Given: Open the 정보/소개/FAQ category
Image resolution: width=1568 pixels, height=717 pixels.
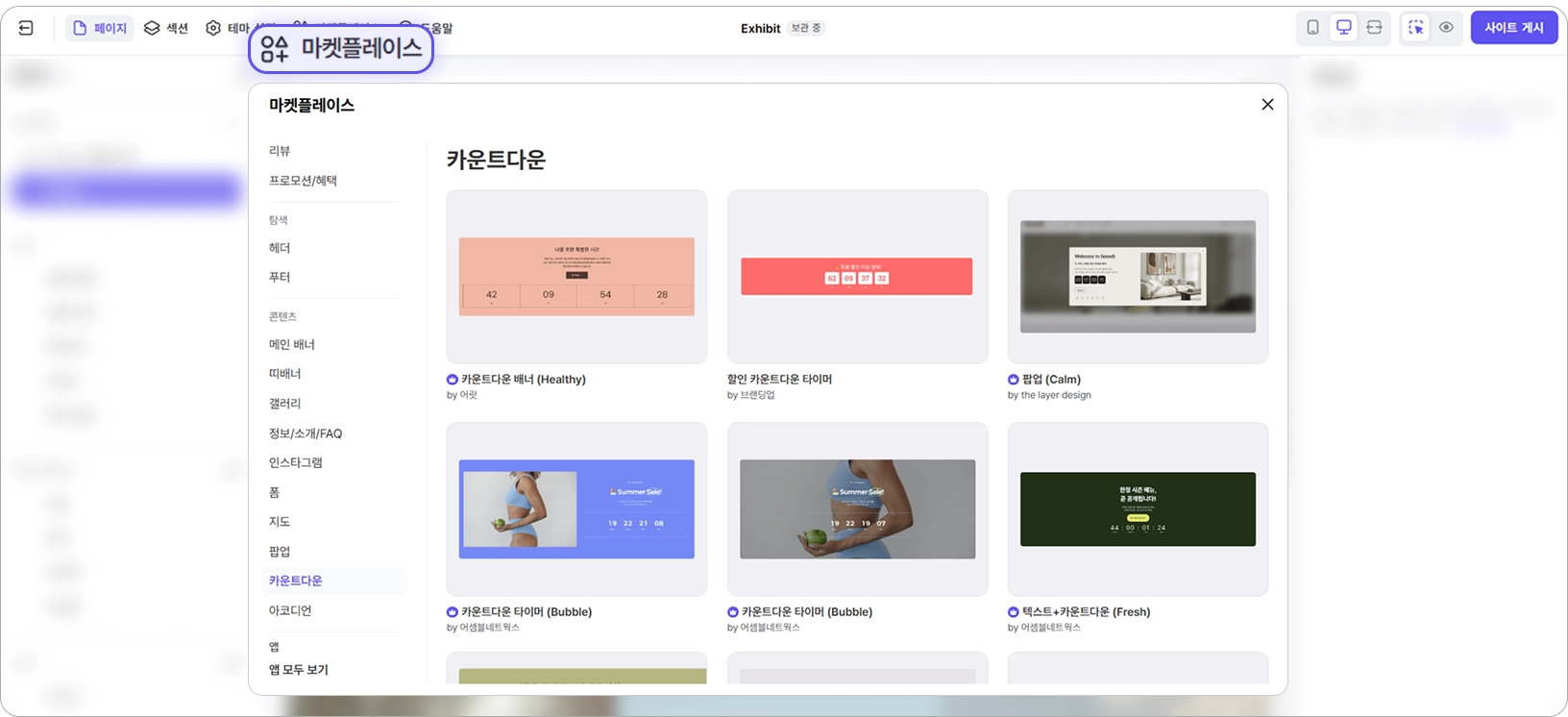Looking at the screenshot, I should click(306, 433).
